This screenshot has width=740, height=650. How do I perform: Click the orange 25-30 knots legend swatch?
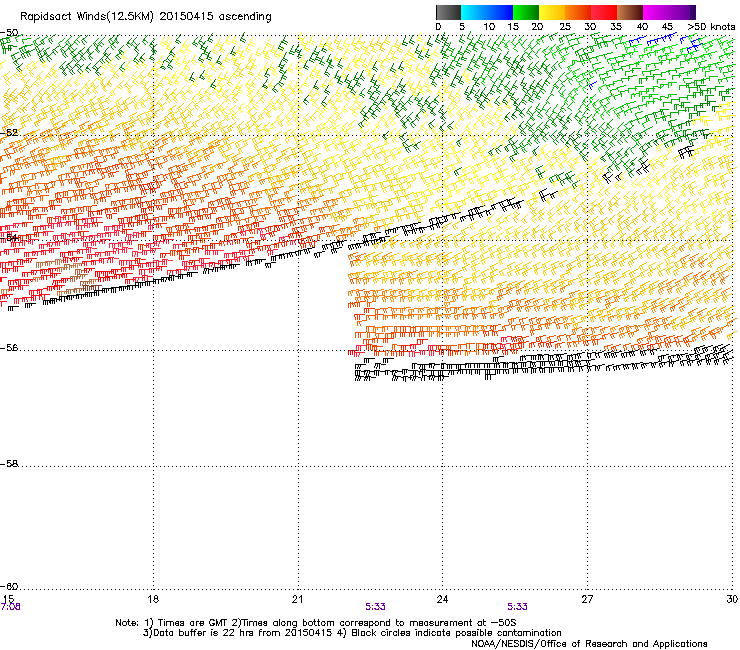pos(578,12)
